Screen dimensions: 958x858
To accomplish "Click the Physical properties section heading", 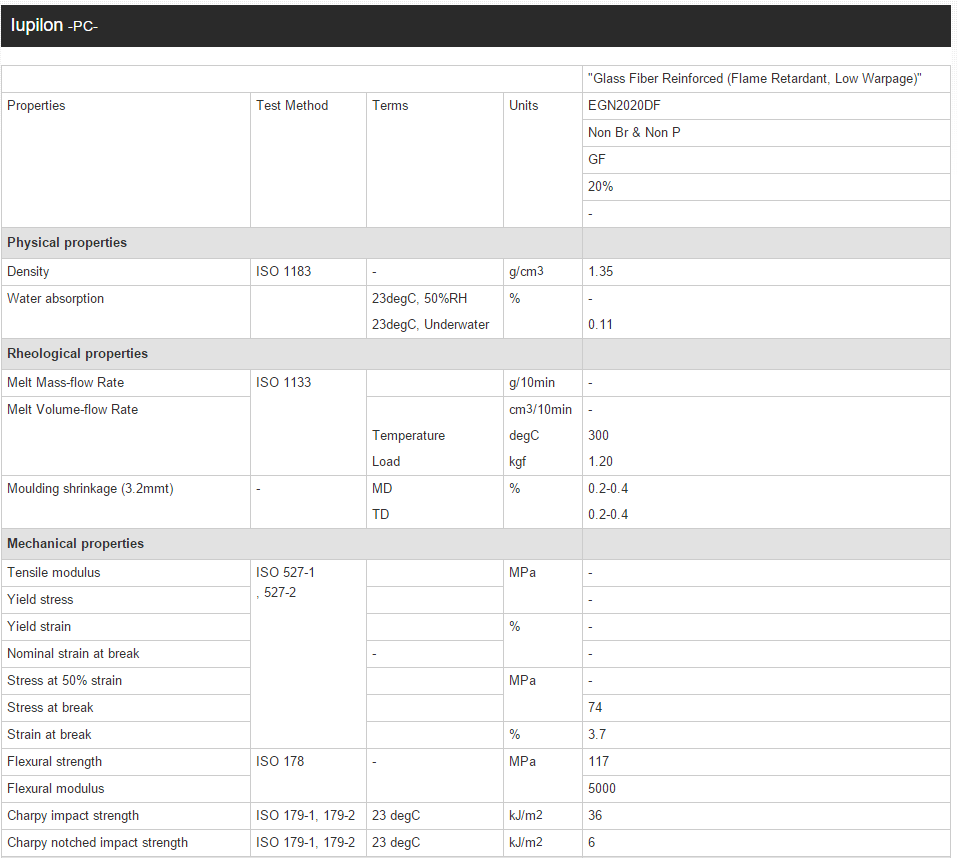I will pyautogui.click(x=67, y=243).
